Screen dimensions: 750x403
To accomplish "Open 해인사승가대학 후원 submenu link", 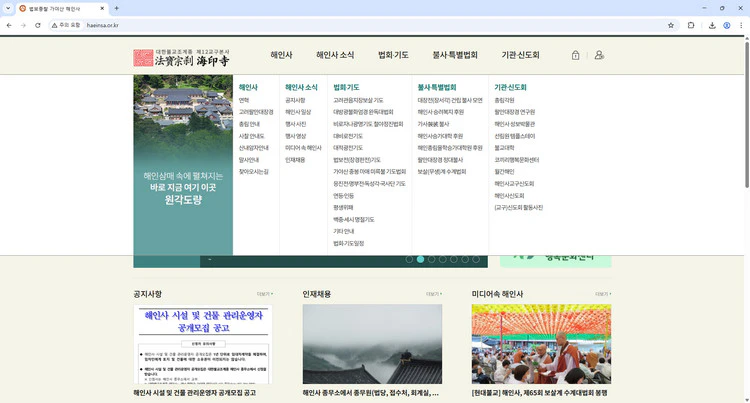I will click(x=440, y=136).
